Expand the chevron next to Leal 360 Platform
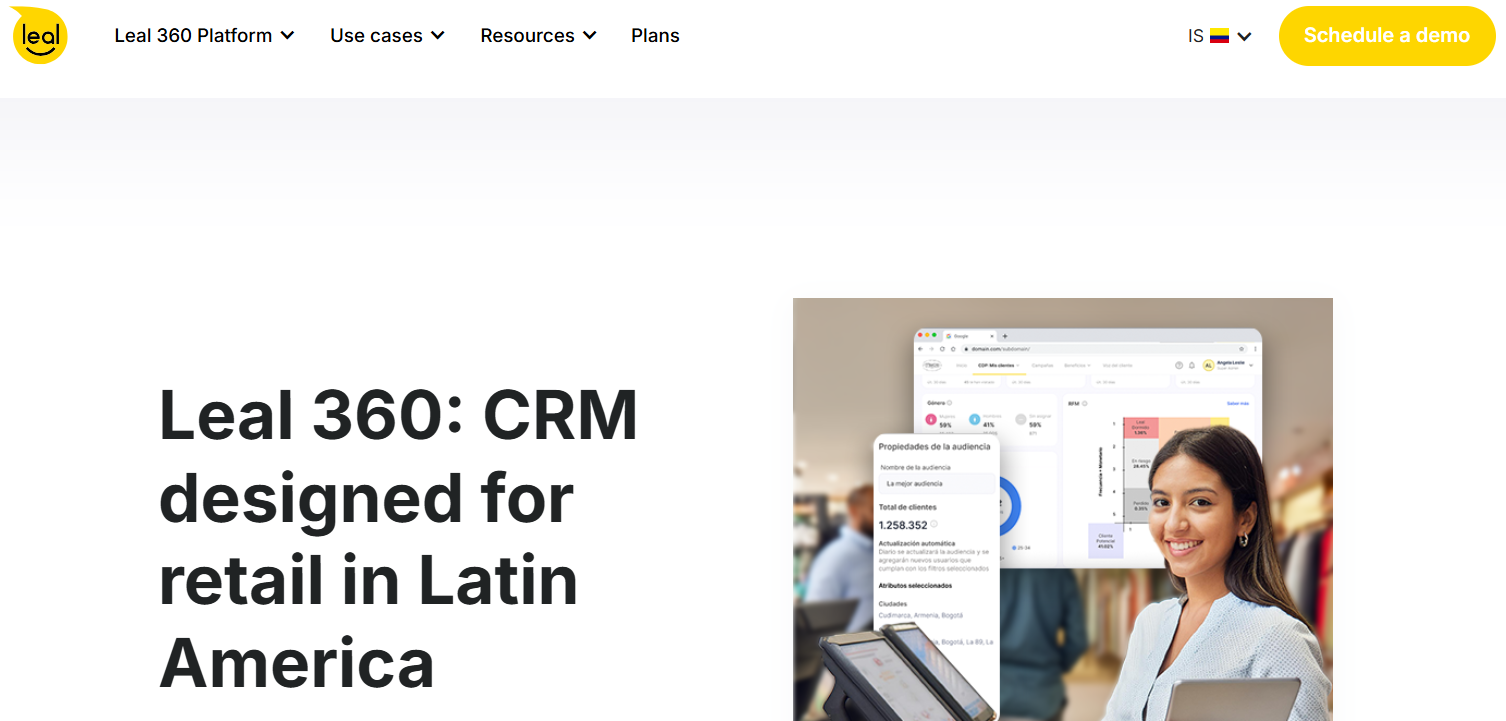This screenshot has height=721, width=1506. click(288, 36)
